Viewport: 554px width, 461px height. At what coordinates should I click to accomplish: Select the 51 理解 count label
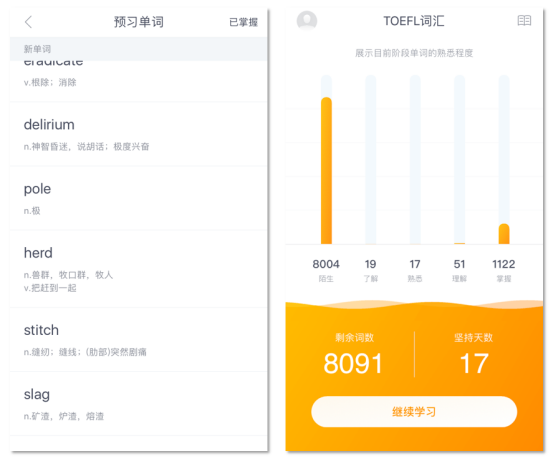pos(459,270)
